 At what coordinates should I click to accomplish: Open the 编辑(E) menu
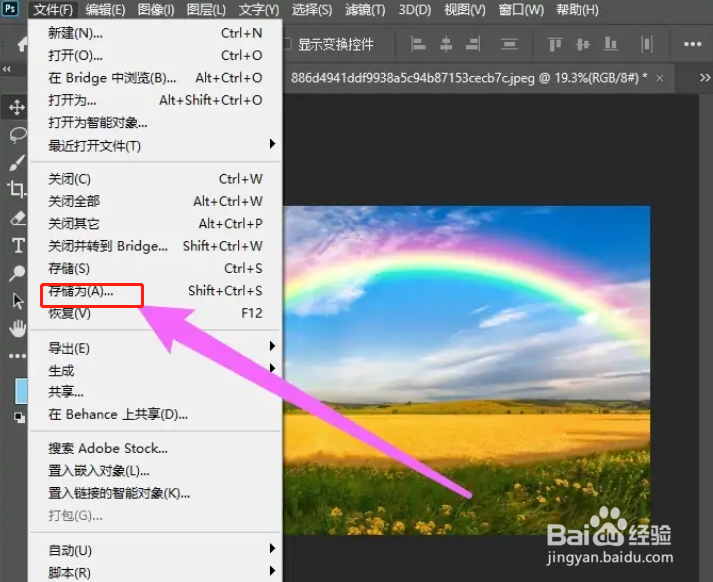coord(105,9)
